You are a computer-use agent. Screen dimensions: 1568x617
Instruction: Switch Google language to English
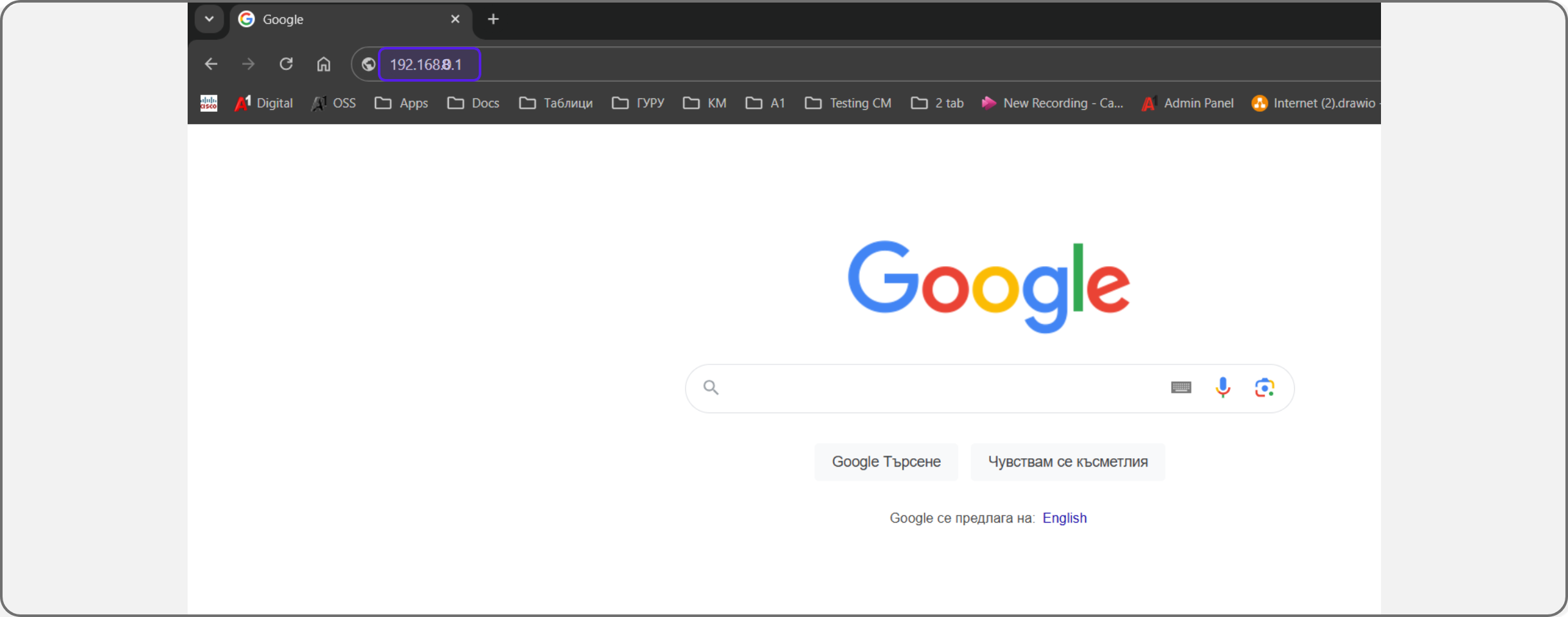click(1064, 518)
